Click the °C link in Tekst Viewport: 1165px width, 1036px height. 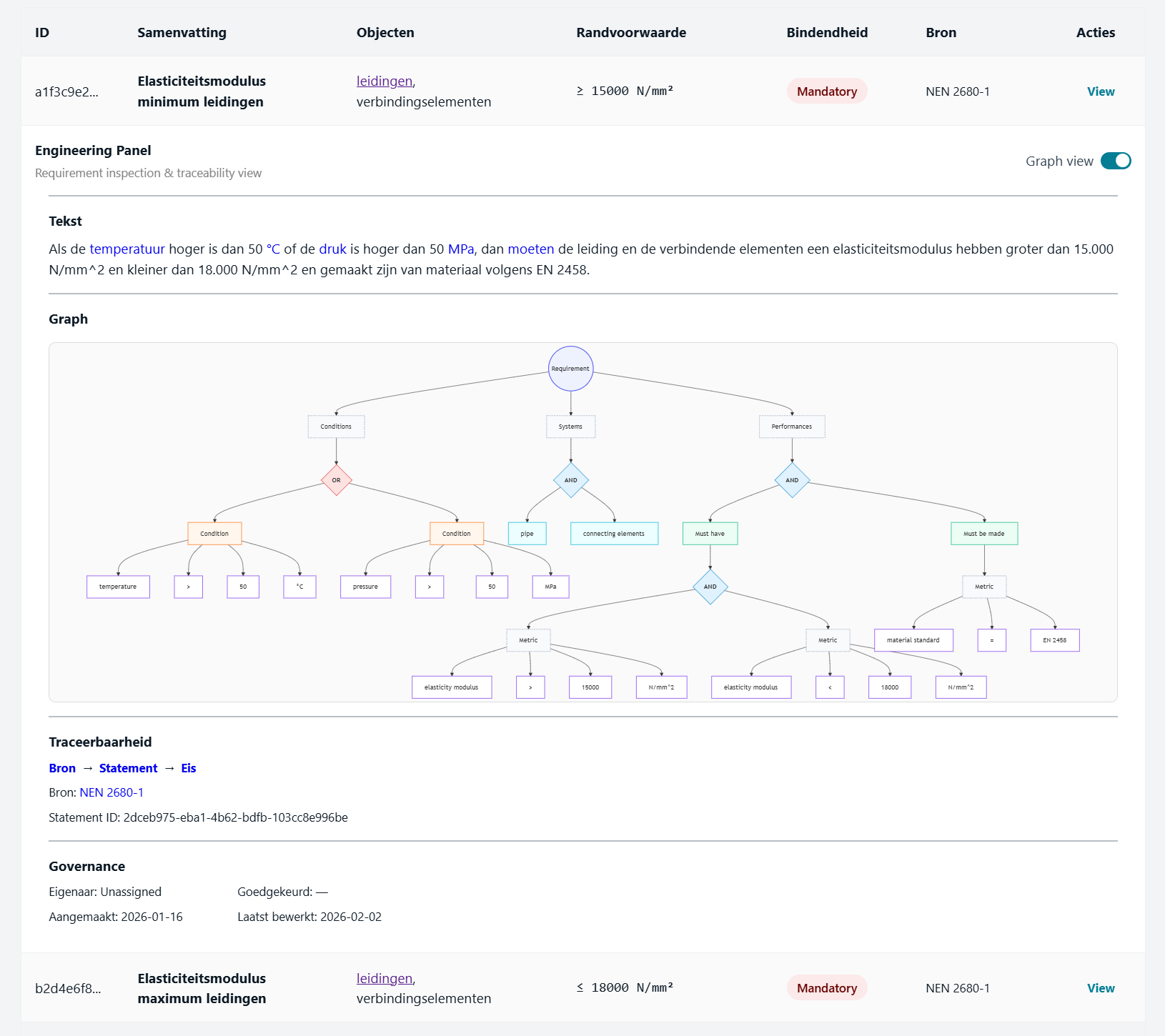(273, 249)
